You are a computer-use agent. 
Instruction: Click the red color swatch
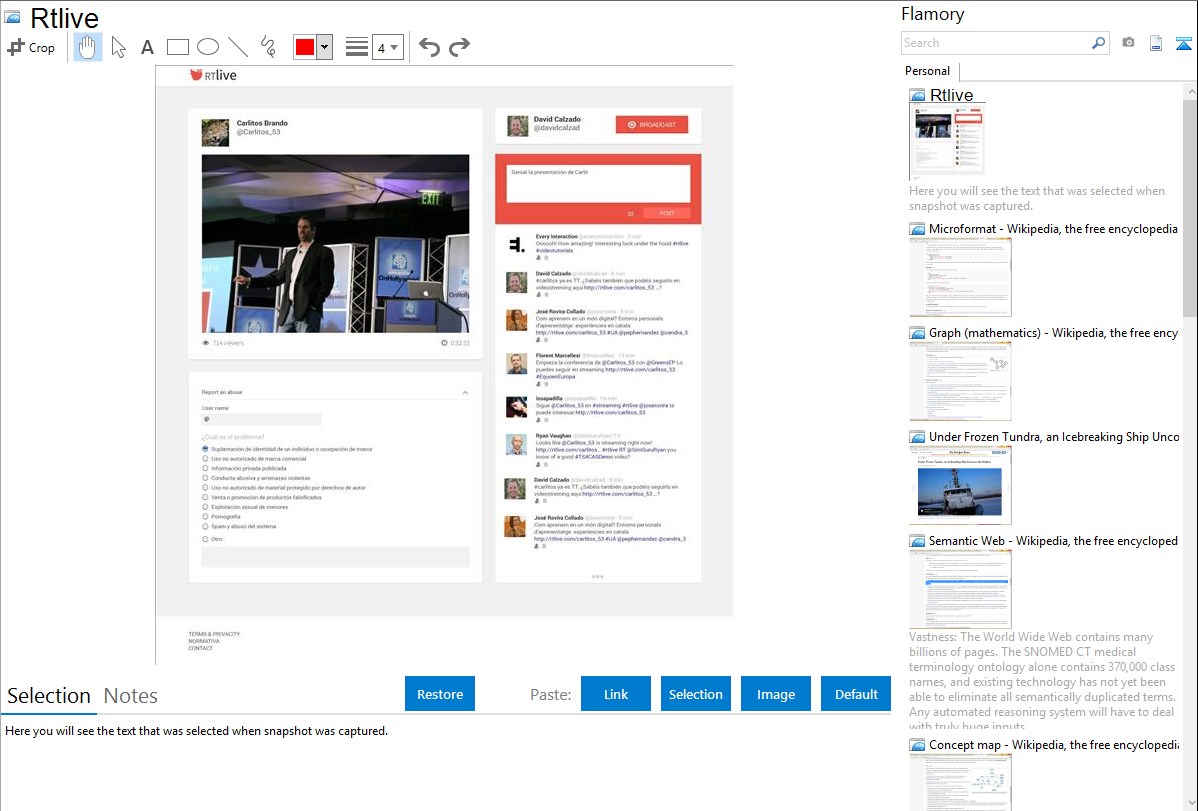[x=305, y=47]
